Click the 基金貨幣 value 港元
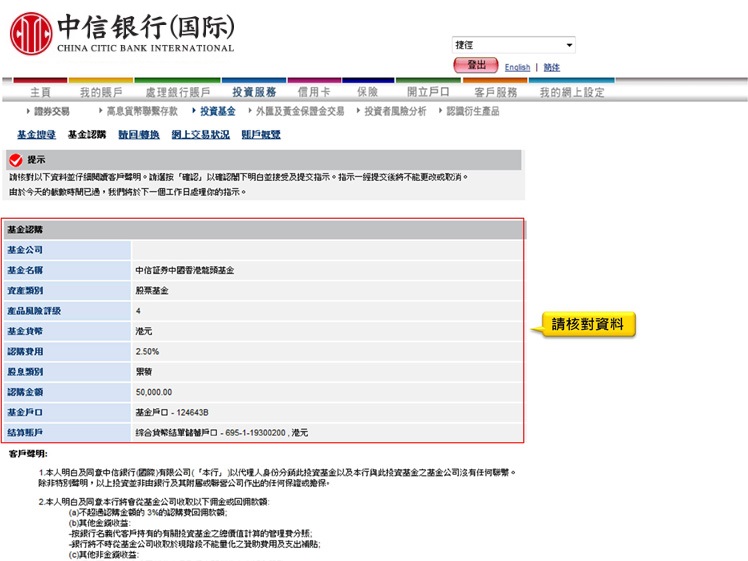 143,331
